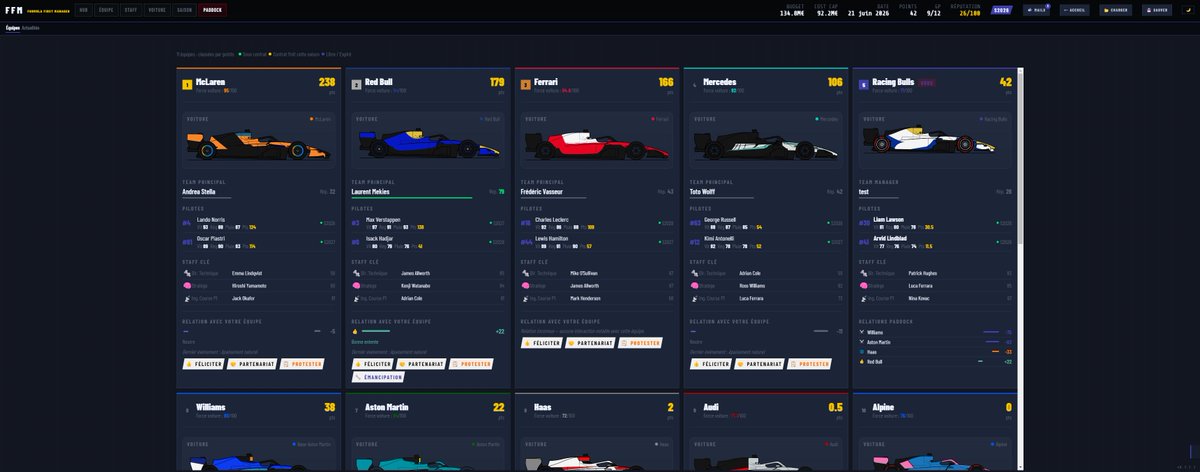Click Red Bull relation thumbs-up icon
Screen dimensions: 1200x472
pos(355,331)
